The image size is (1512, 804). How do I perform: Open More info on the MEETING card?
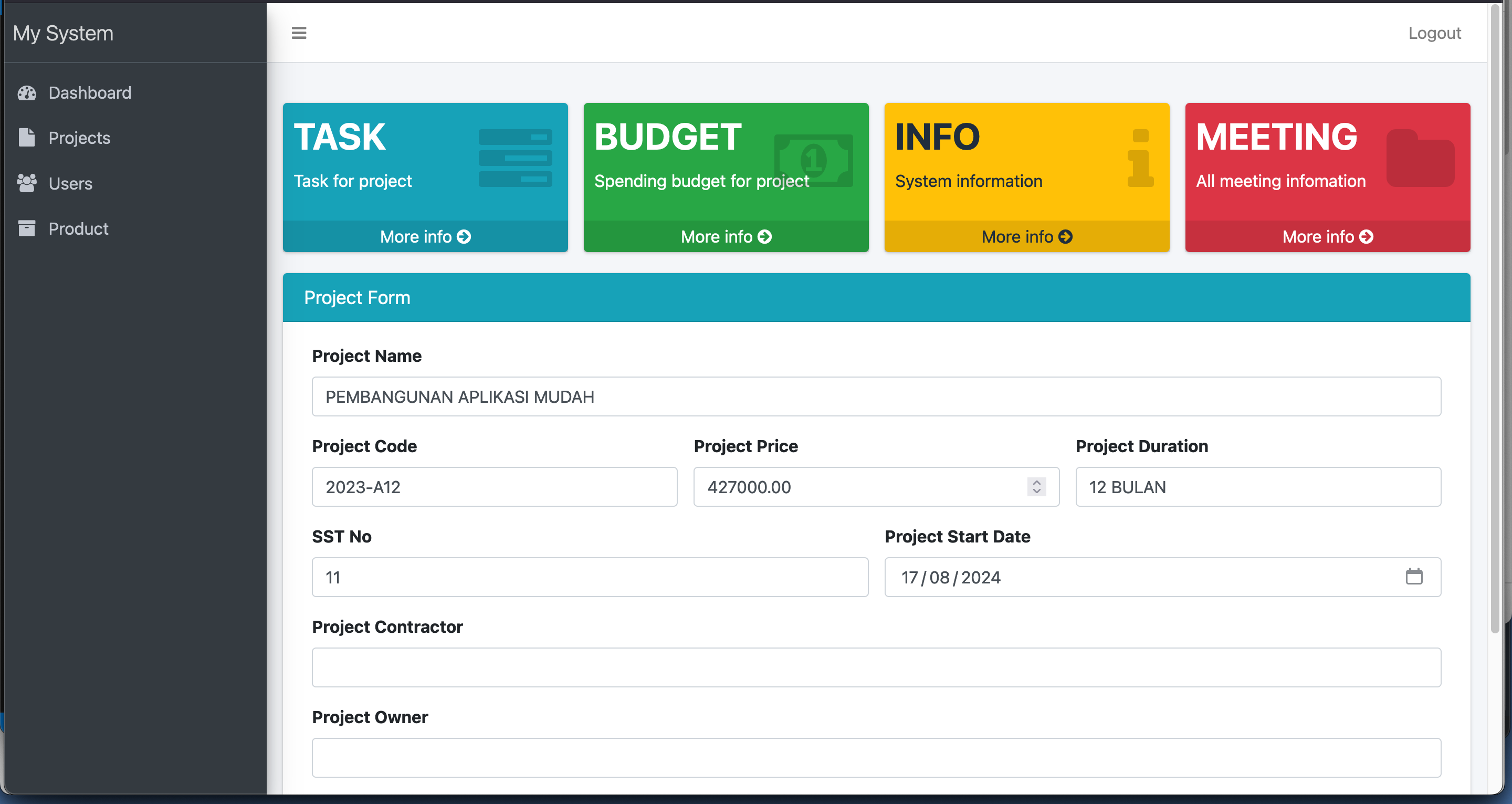[1327, 237]
